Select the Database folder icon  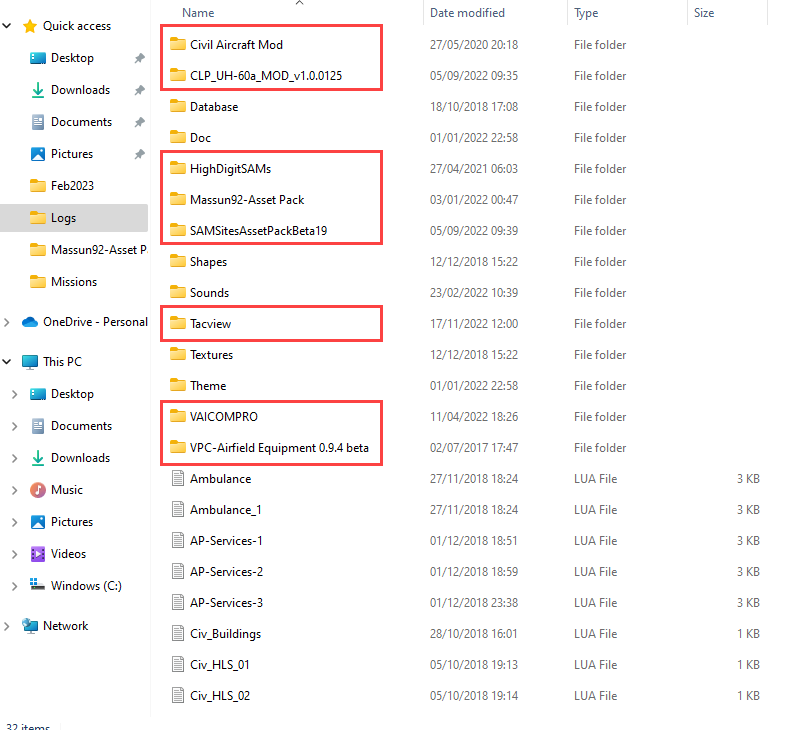[178, 106]
